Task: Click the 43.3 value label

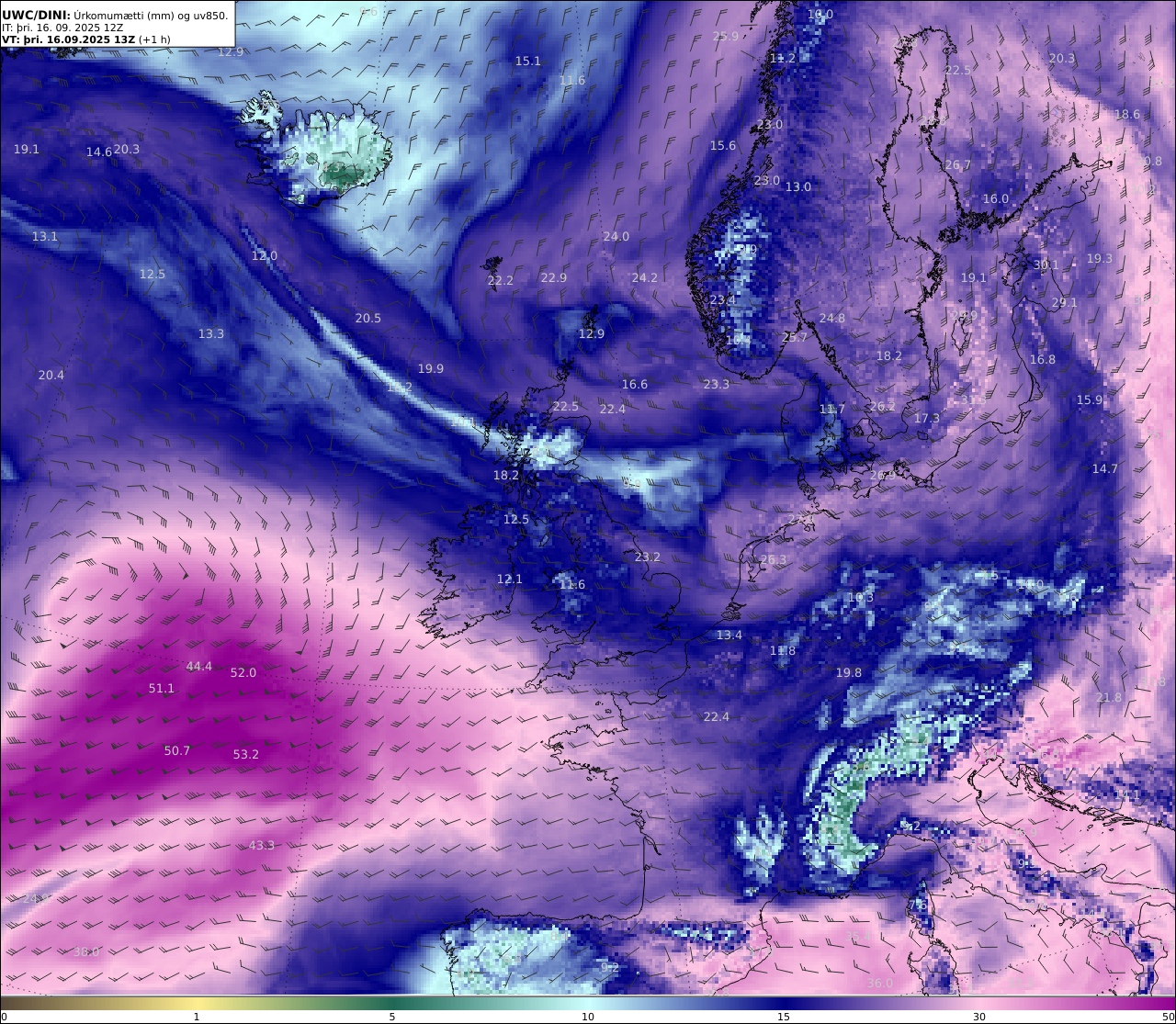Action: click(x=261, y=845)
